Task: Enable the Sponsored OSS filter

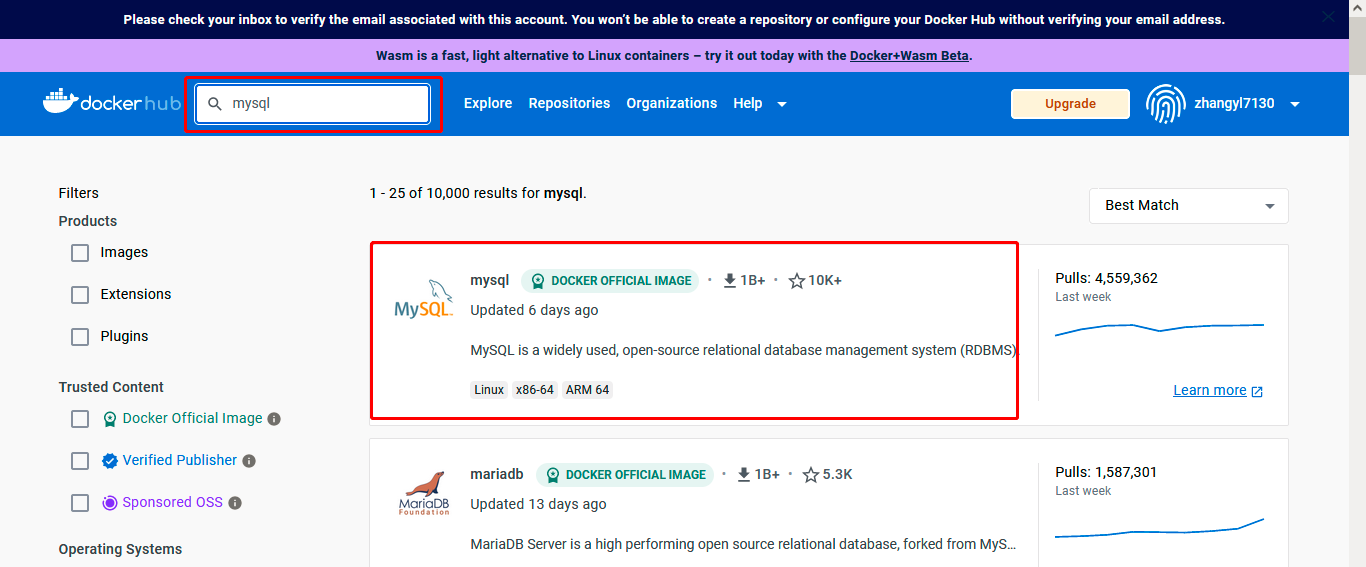Action: tap(80, 503)
